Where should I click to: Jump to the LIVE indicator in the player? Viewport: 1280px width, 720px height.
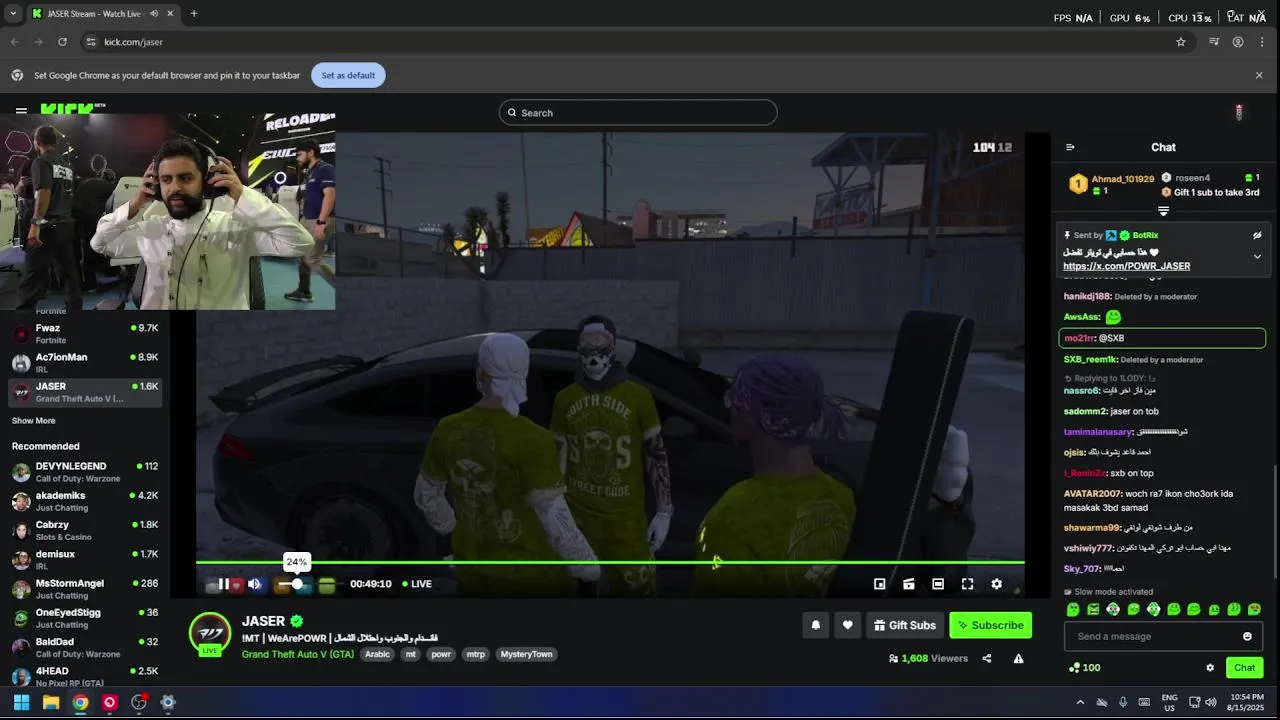point(417,584)
